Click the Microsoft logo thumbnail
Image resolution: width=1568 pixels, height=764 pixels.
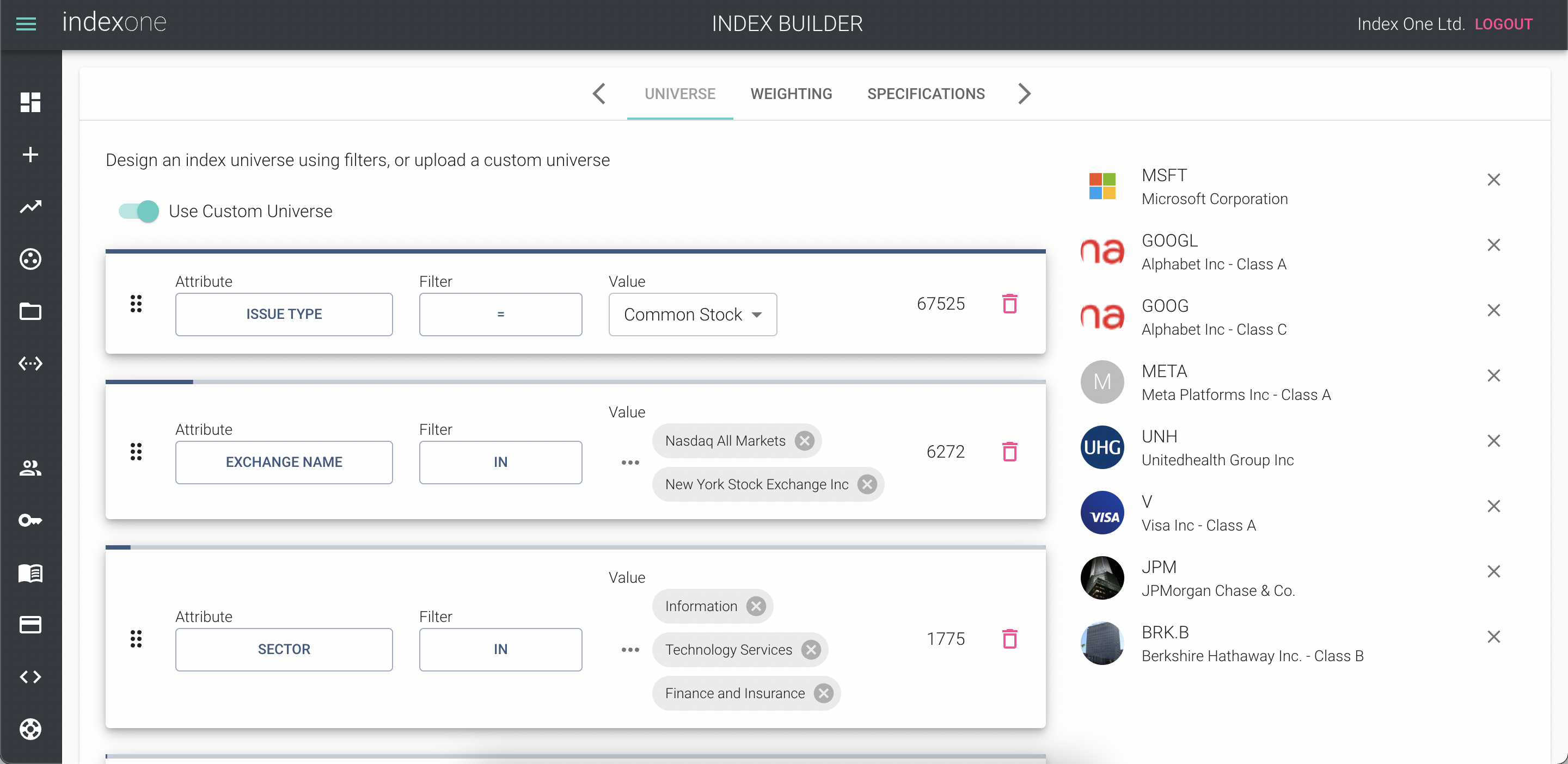[x=1102, y=186]
